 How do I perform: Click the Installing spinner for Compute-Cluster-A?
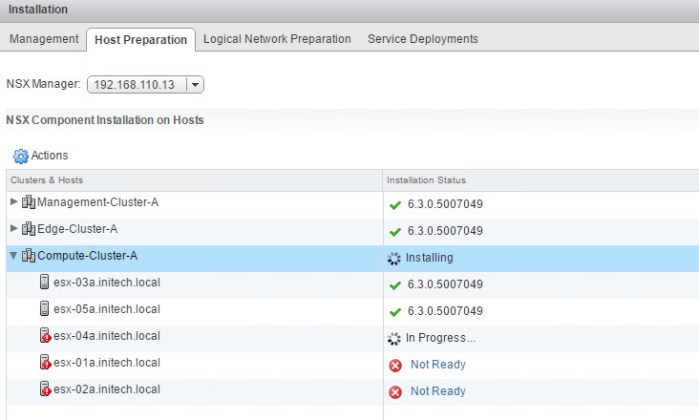(394, 258)
